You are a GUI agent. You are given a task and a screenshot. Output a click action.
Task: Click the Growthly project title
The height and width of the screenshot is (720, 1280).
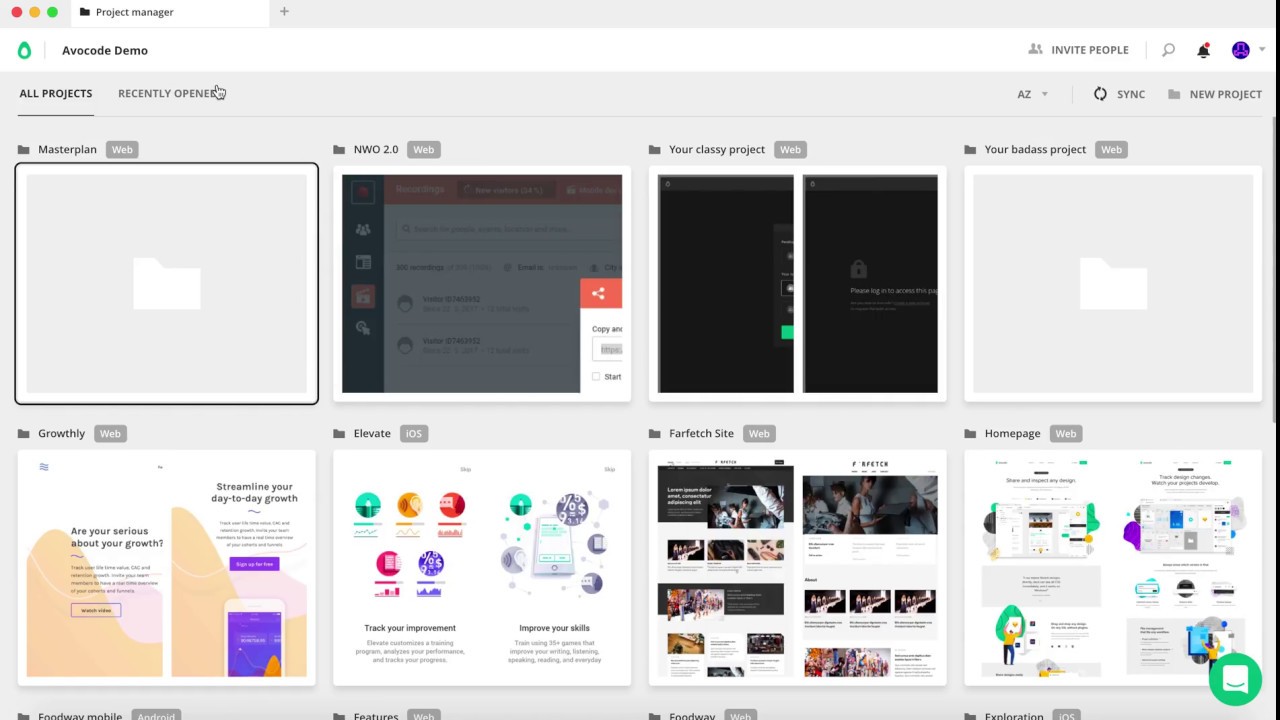[61, 434]
